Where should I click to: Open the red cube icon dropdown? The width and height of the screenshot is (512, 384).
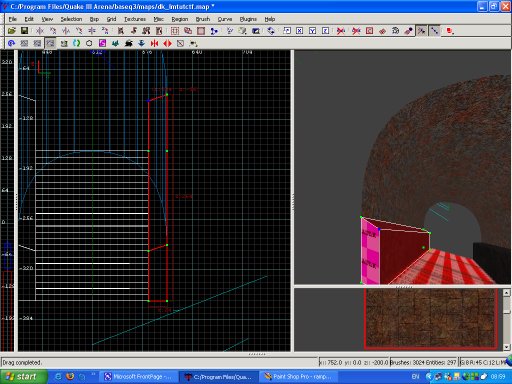(x=450, y=31)
